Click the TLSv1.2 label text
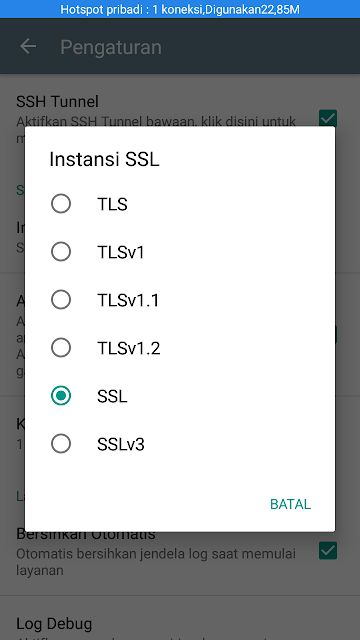Screen dimensions: 360x640 pos(129,348)
